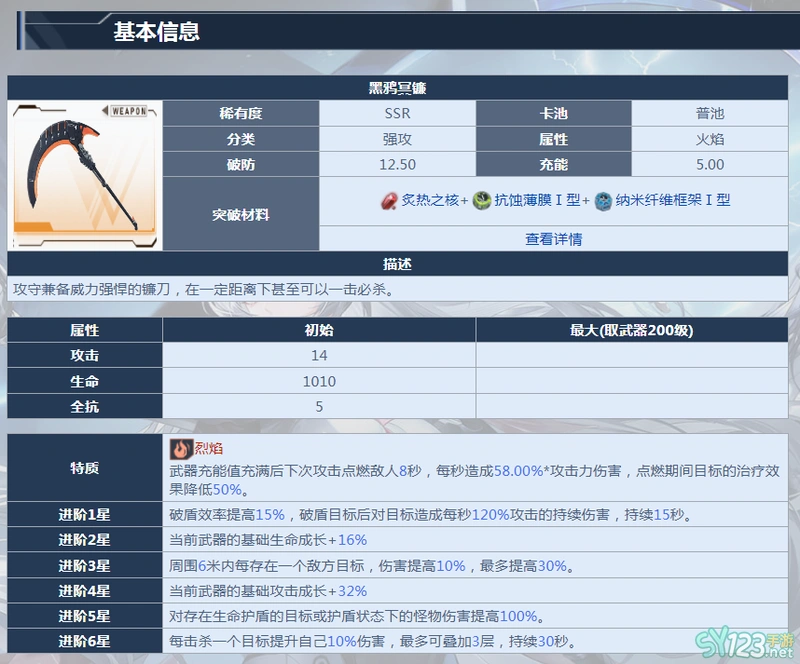Click the 基础攻击成长+32% text
Image resolution: width=800 pixels, height=664 pixels.
tap(268, 591)
